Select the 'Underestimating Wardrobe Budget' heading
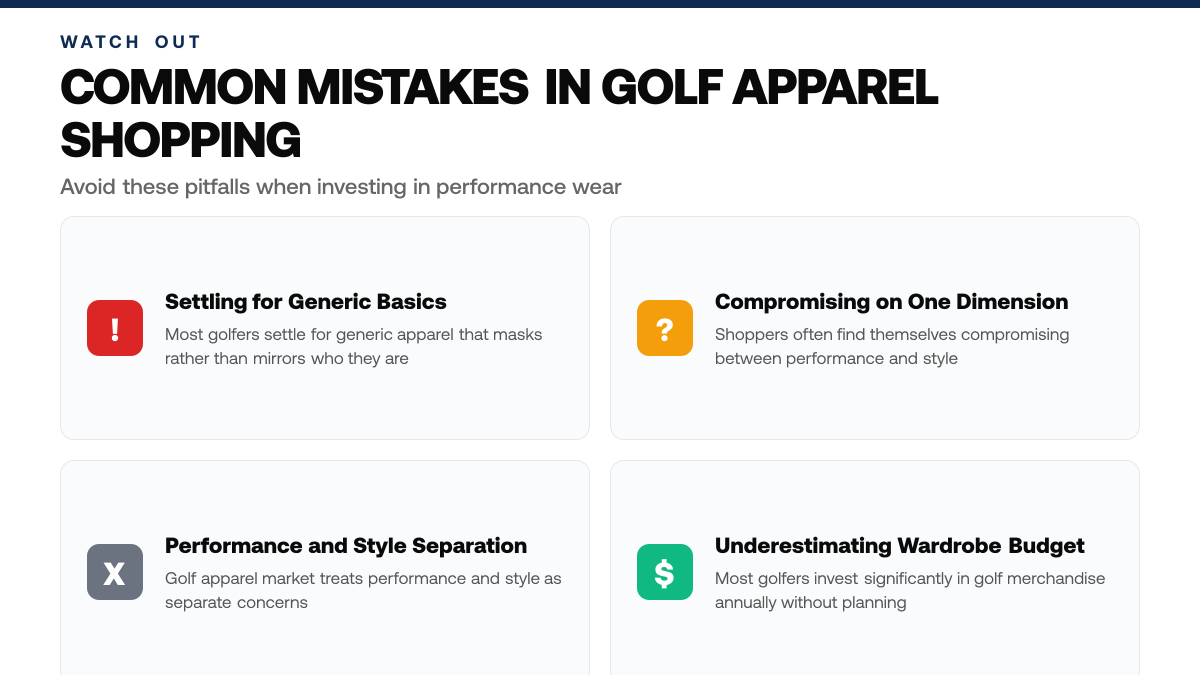Screen dimensions: 1200x675 tap(900, 546)
